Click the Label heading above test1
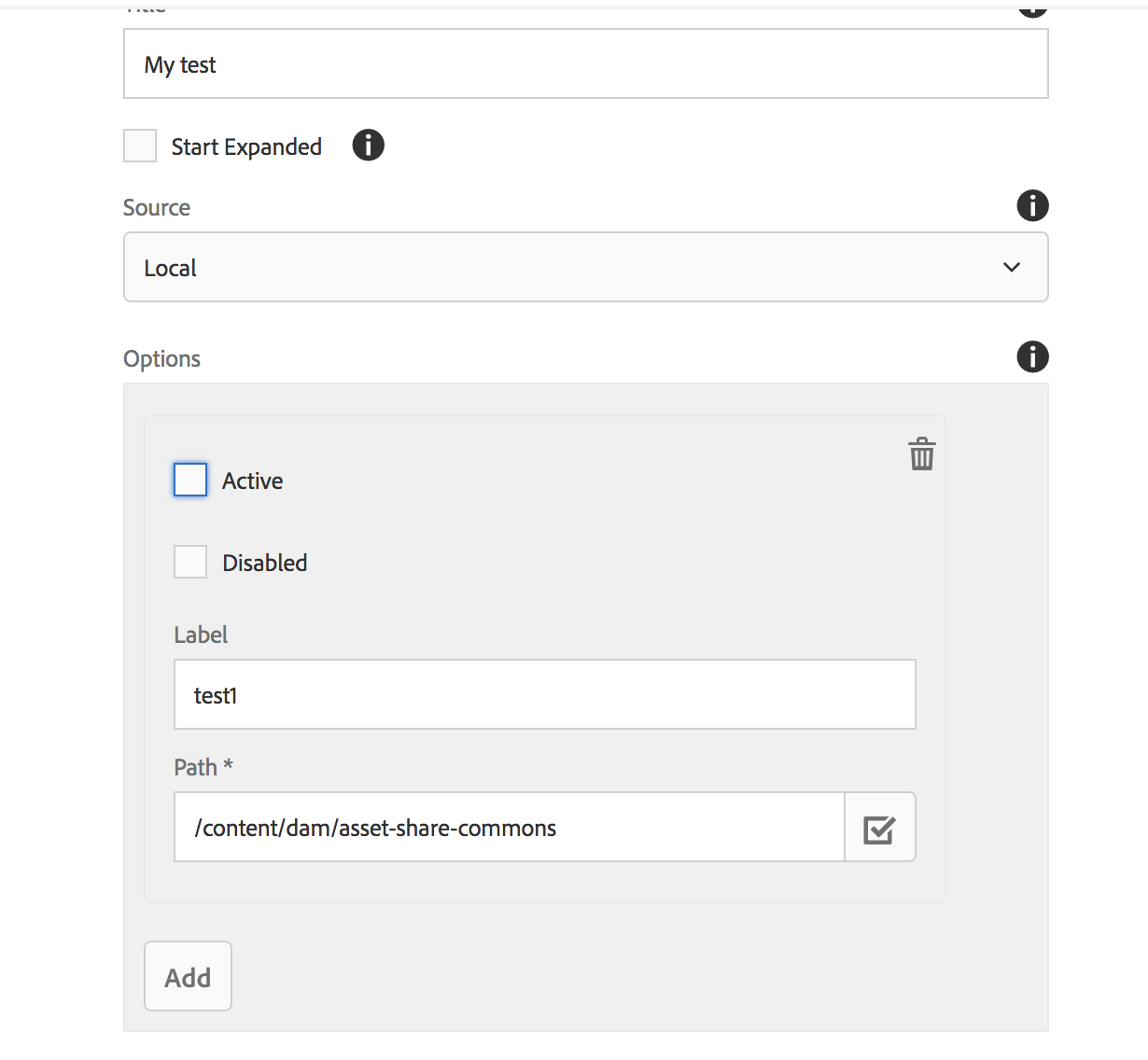The height and width of the screenshot is (1060, 1148). (200, 635)
